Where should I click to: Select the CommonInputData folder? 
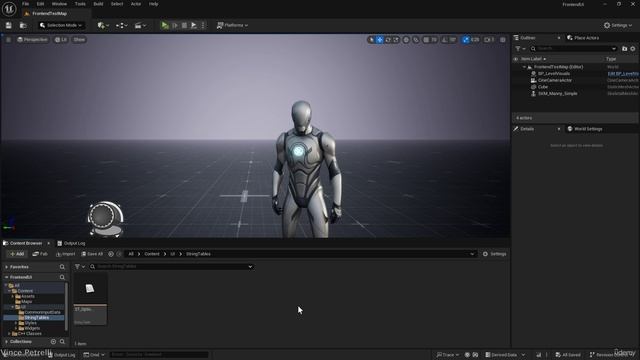pos(42,312)
